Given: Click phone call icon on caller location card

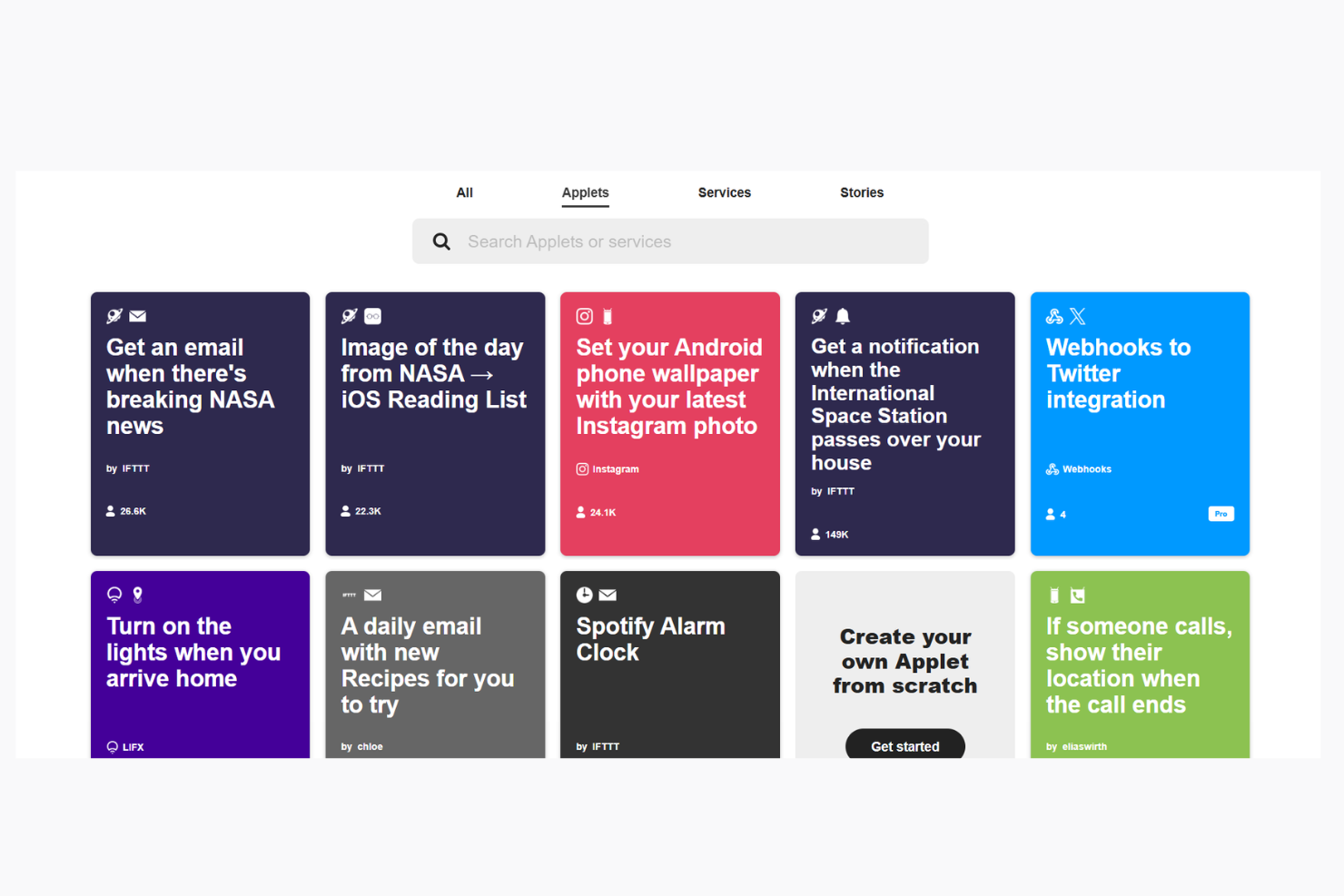Looking at the screenshot, I should tap(1078, 596).
